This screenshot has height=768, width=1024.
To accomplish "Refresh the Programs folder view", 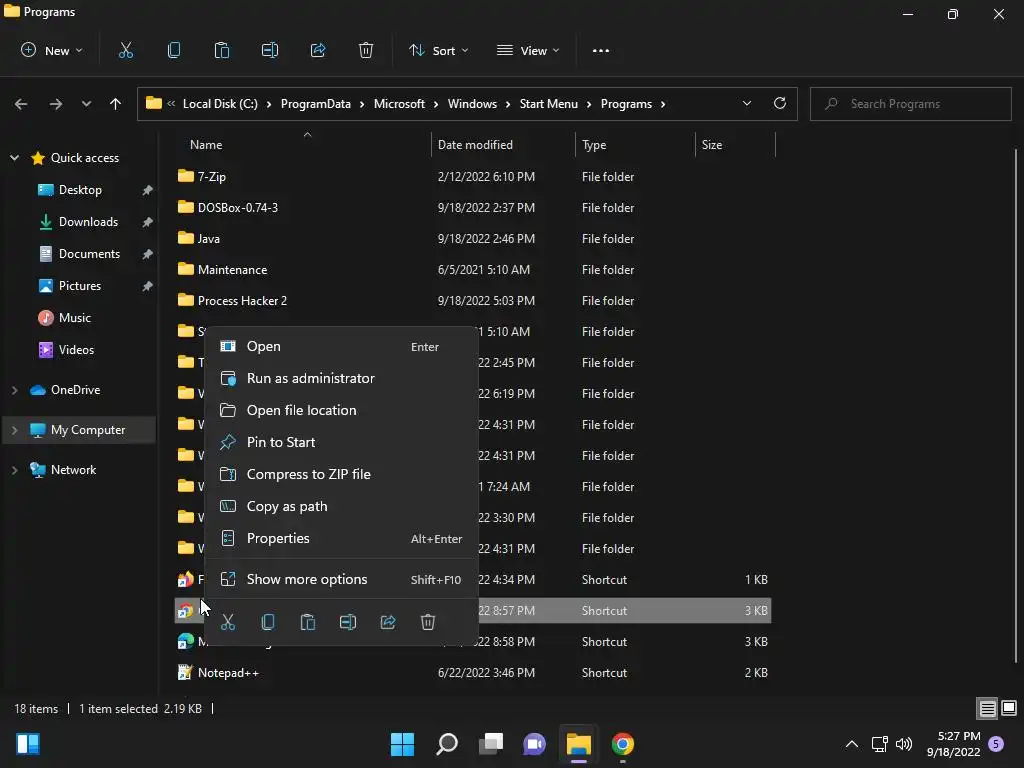I will pos(780,103).
